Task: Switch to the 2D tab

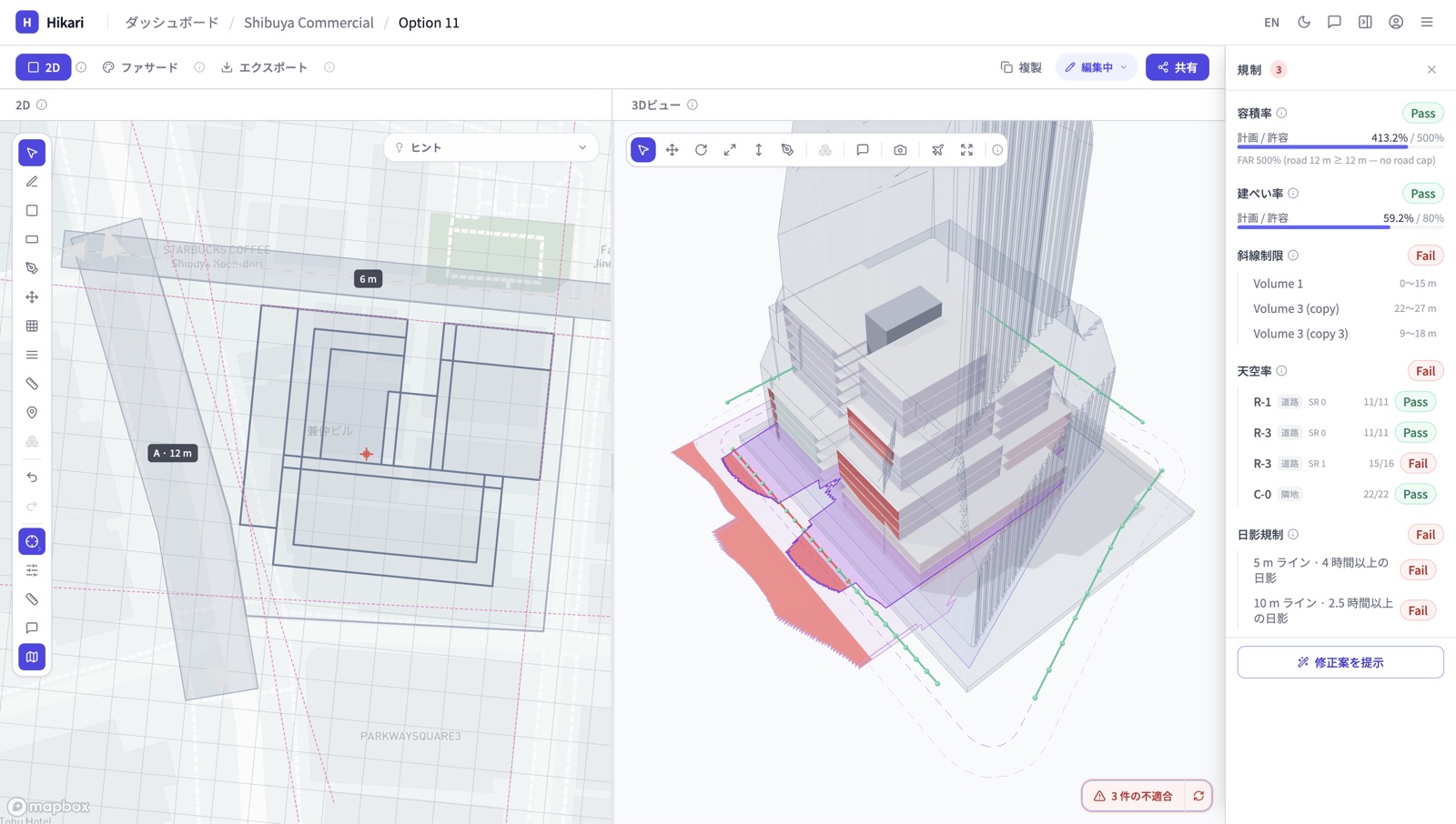Action: click(x=44, y=67)
